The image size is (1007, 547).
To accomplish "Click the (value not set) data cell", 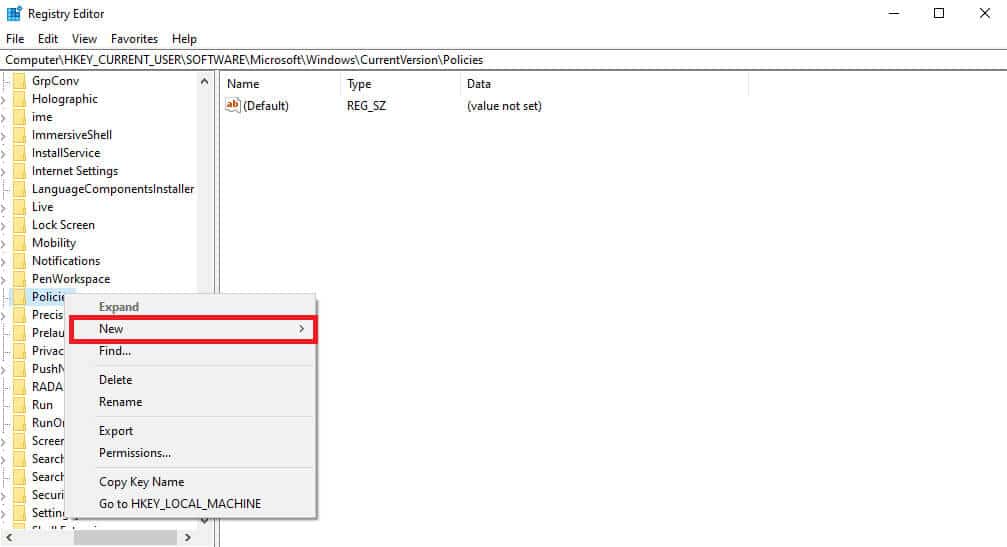I will 504,106.
